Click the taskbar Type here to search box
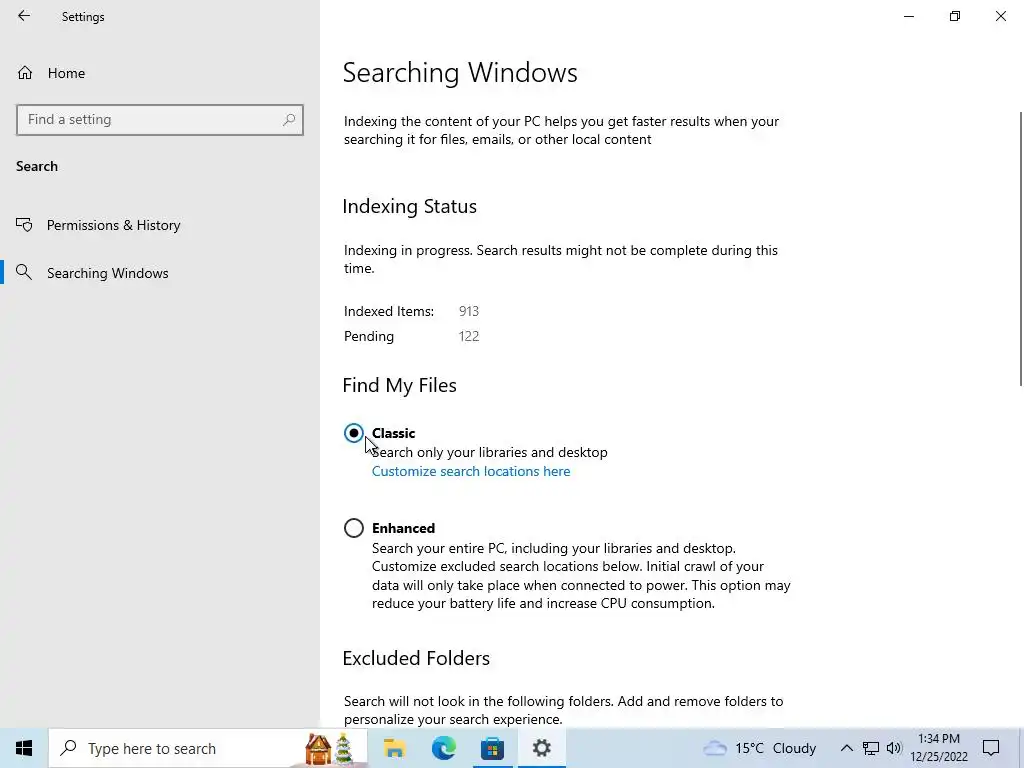The image size is (1024, 768). [208, 748]
